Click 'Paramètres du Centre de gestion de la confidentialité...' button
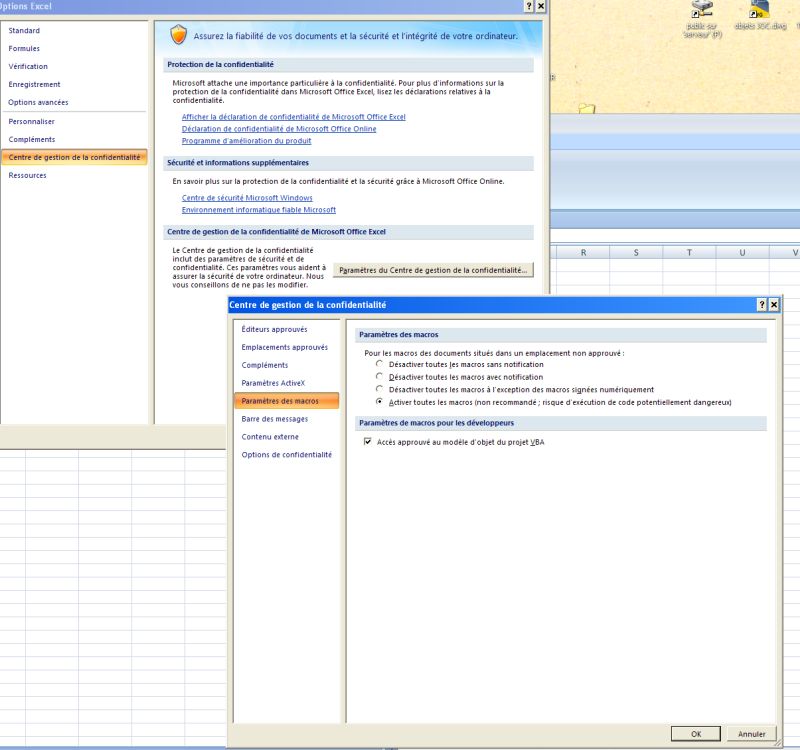This screenshot has width=800, height=750. click(x=433, y=270)
